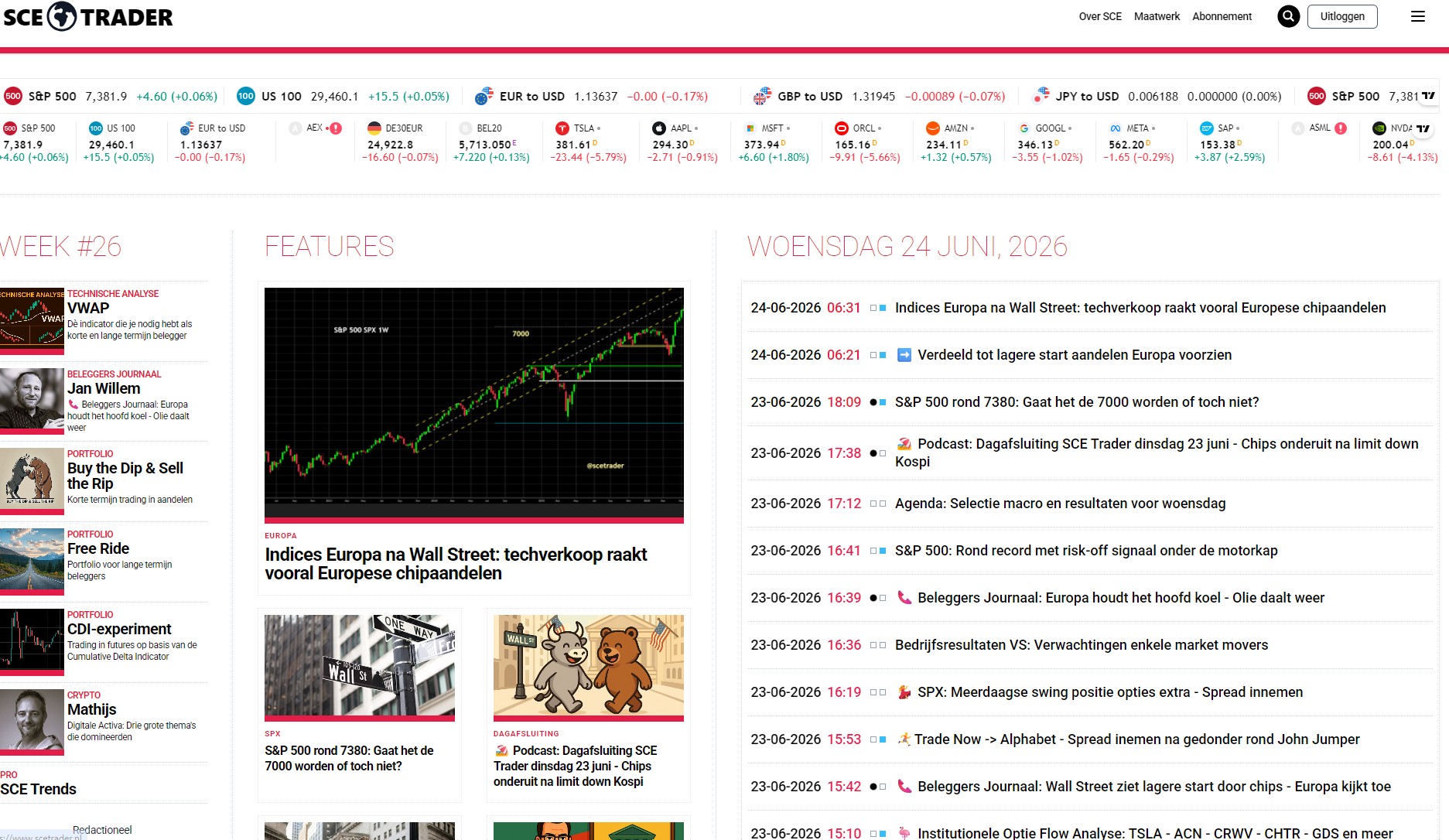The height and width of the screenshot is (840, 1449).
Task: Open the Abonnement menu item
Action: click(1222, 16)
